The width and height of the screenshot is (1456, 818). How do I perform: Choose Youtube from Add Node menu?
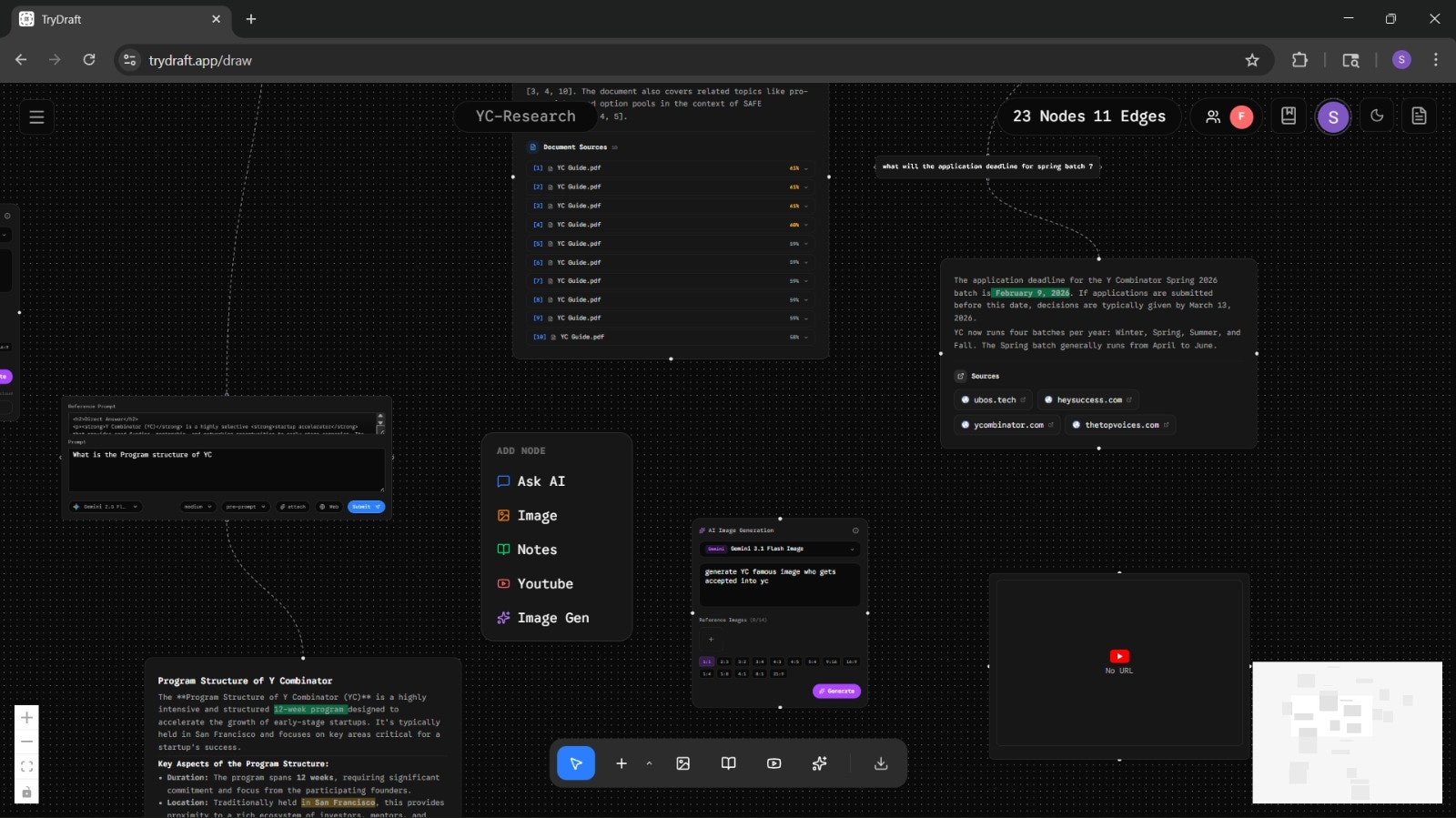pyautogui.click(x=556, y=584)
